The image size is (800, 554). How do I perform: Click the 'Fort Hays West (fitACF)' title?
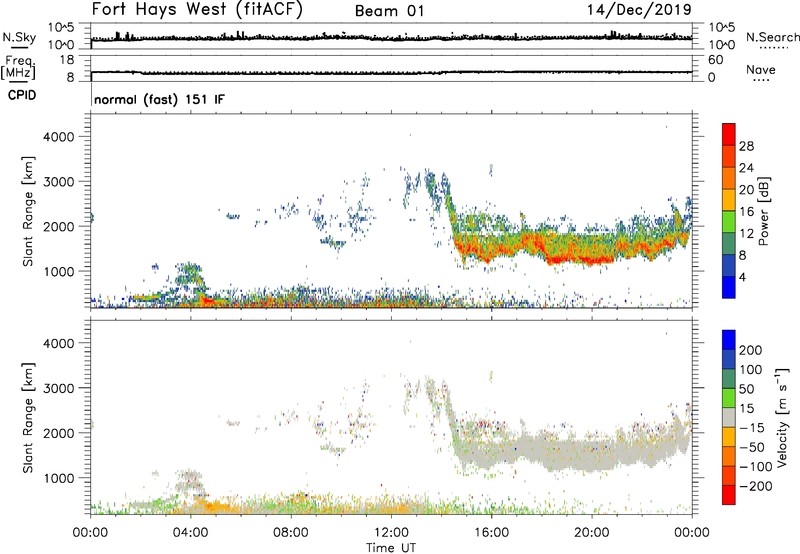click(x=197, y=10)
